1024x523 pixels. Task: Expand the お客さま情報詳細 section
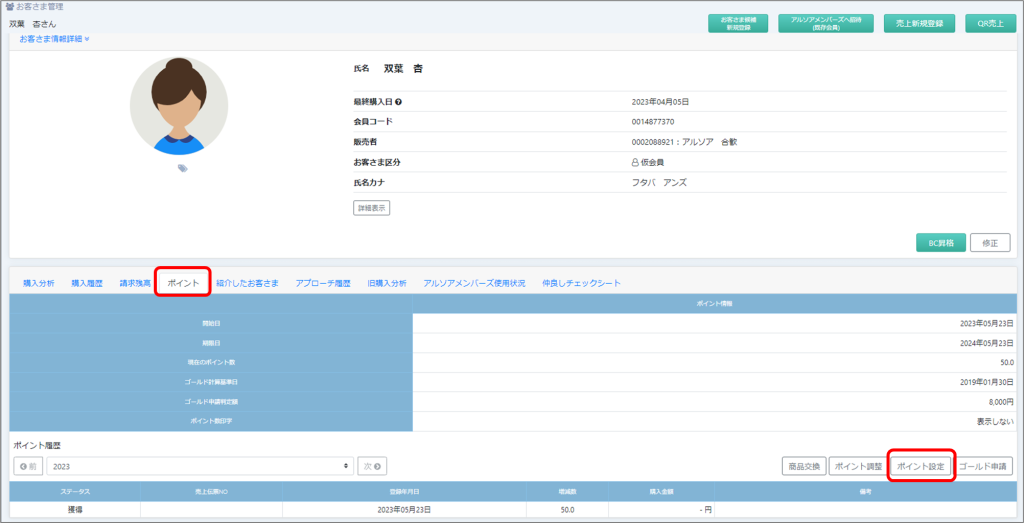55,39
